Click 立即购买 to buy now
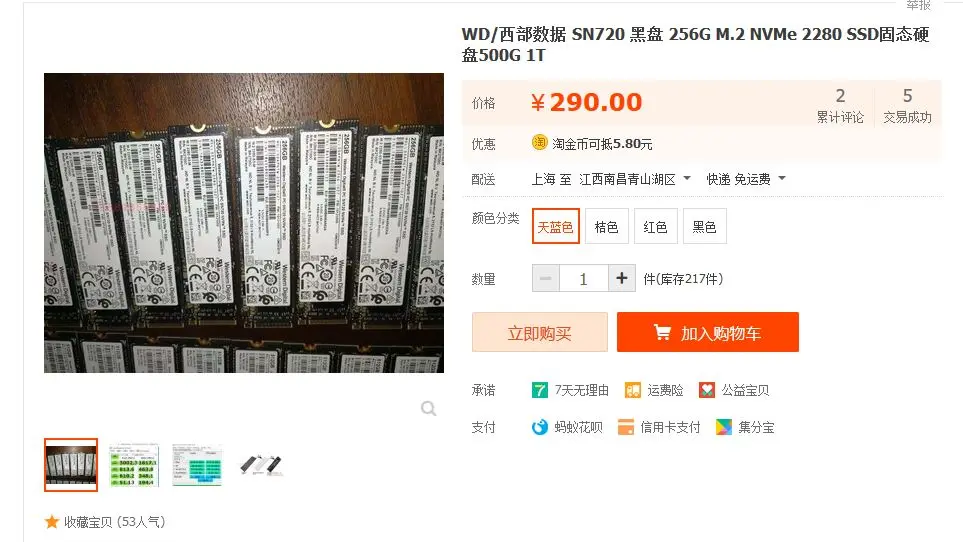963x542 pixels. point(539,332)
